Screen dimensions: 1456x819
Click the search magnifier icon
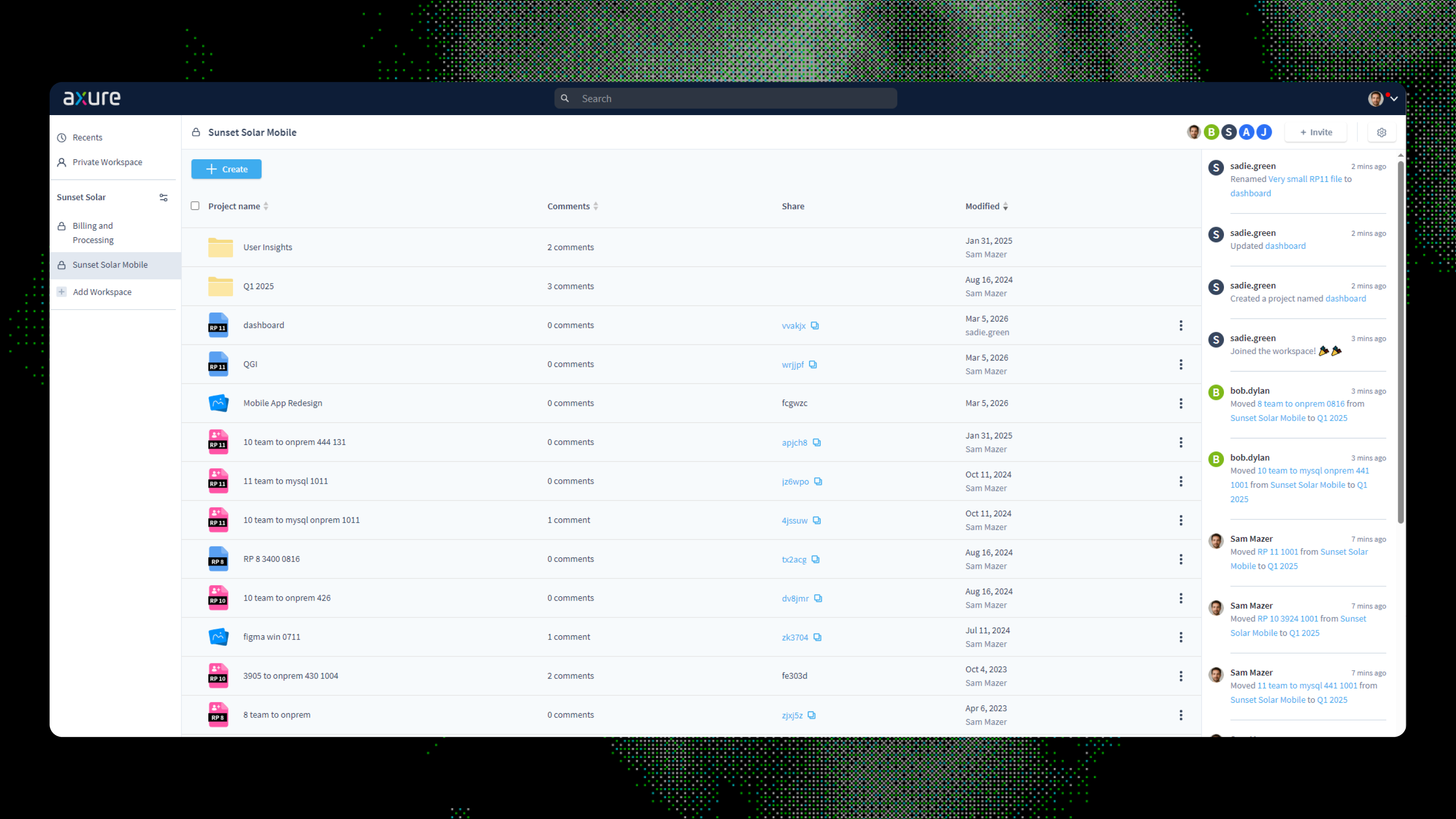pos(565,98)
